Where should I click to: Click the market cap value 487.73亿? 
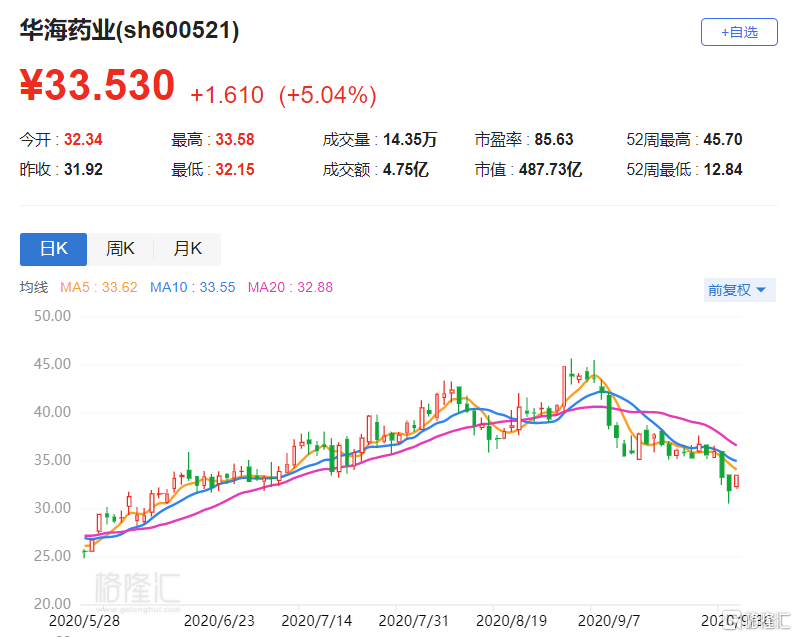550,169
